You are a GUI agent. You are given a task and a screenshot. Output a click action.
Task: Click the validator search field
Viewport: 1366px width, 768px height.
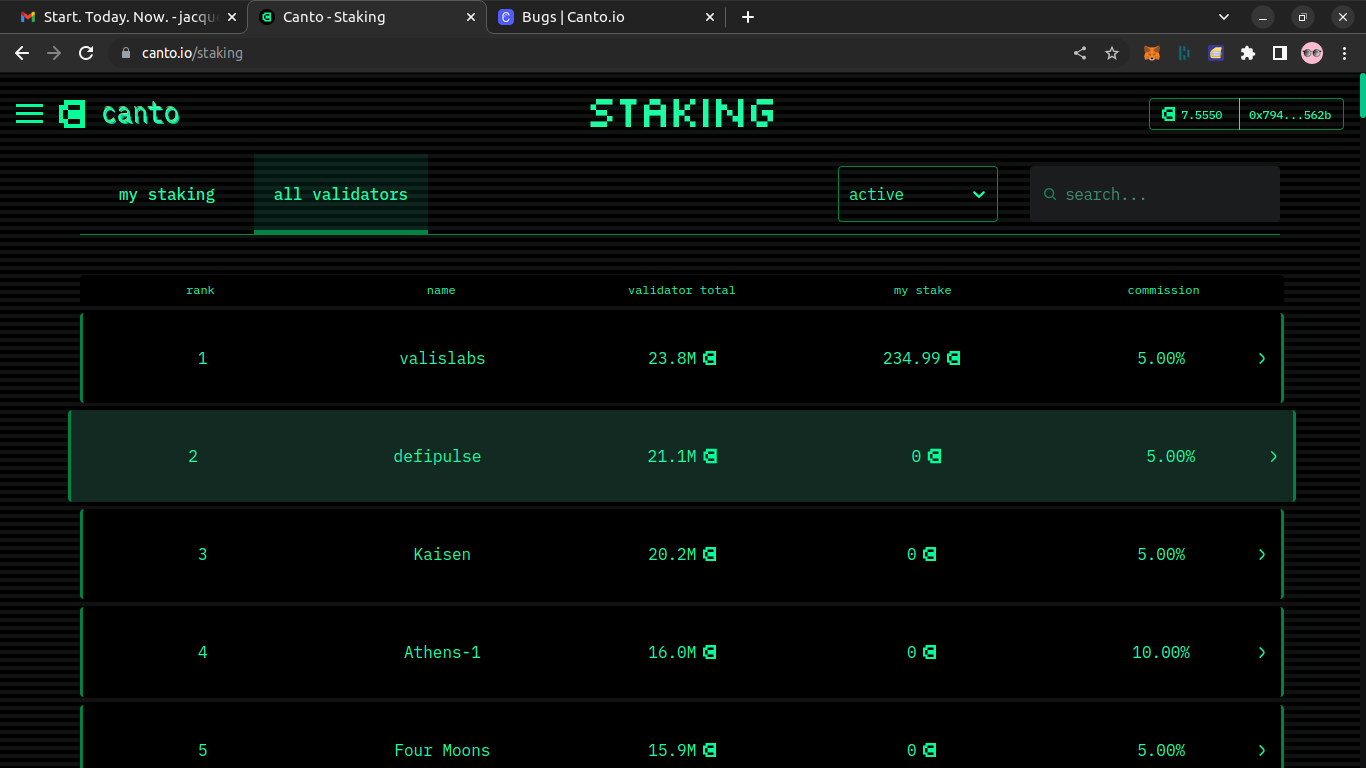(x=1155, y=194)
